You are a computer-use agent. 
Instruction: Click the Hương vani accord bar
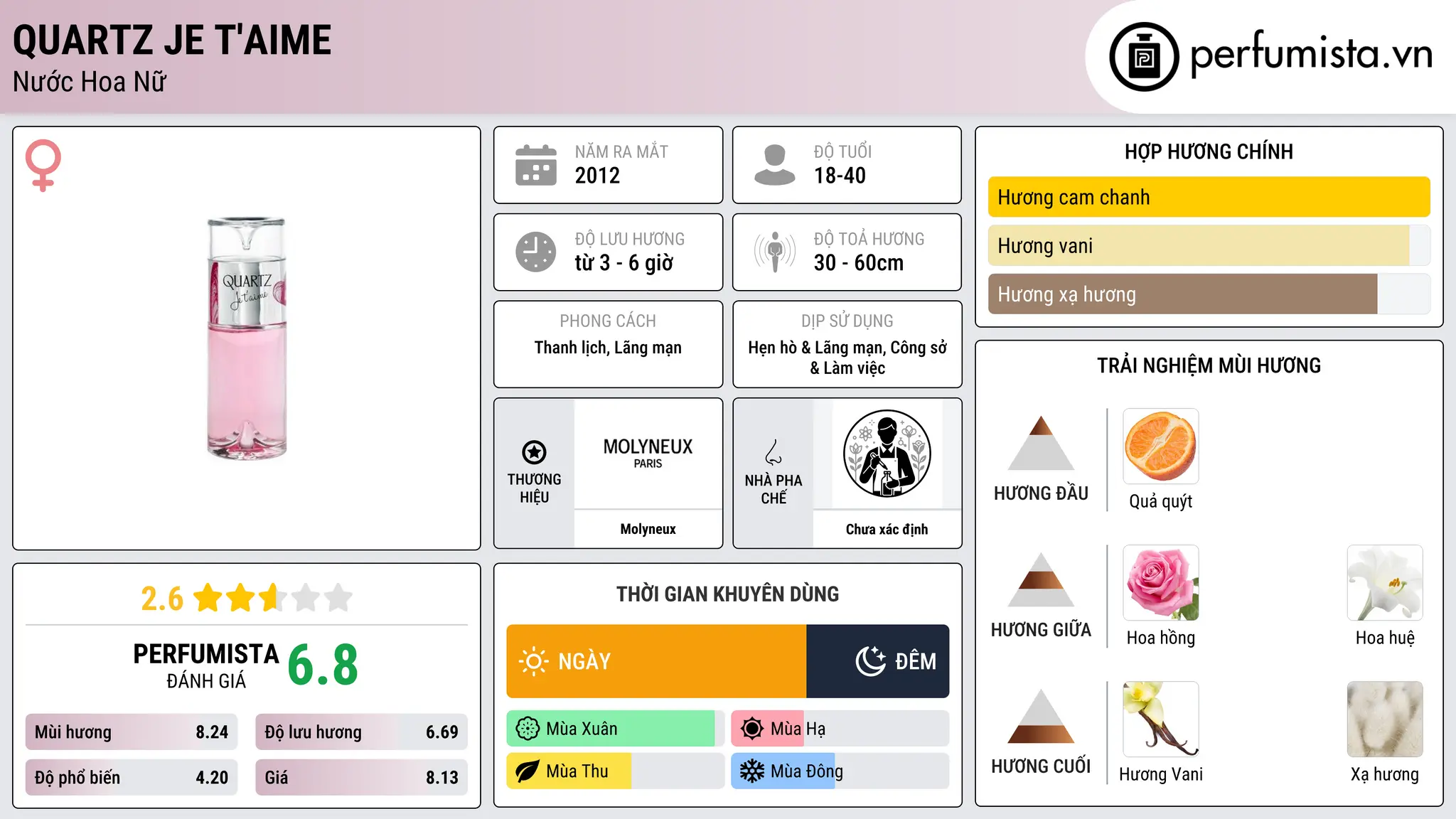coord(1209,246)
